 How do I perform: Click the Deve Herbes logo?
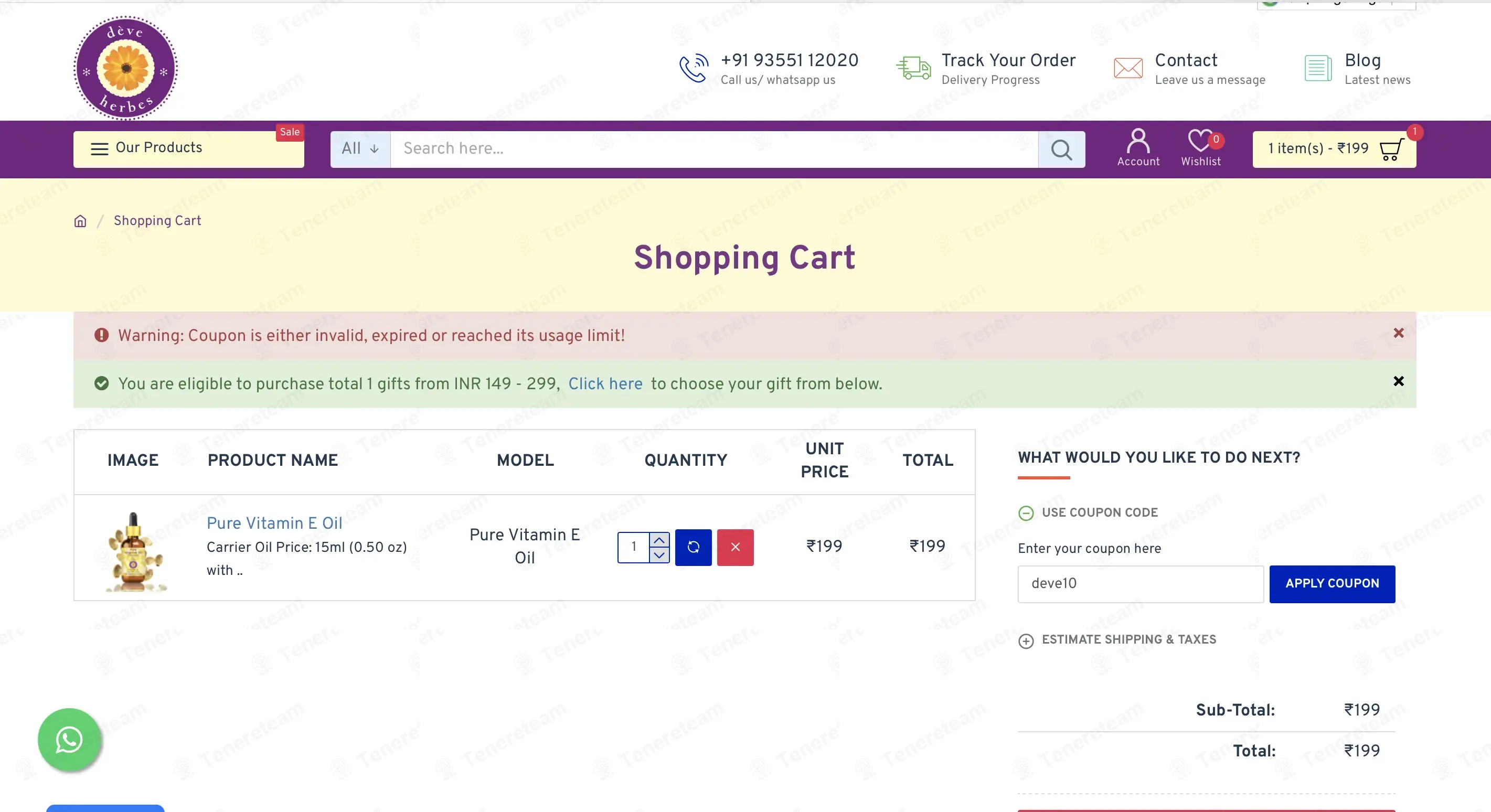[125, 68]
